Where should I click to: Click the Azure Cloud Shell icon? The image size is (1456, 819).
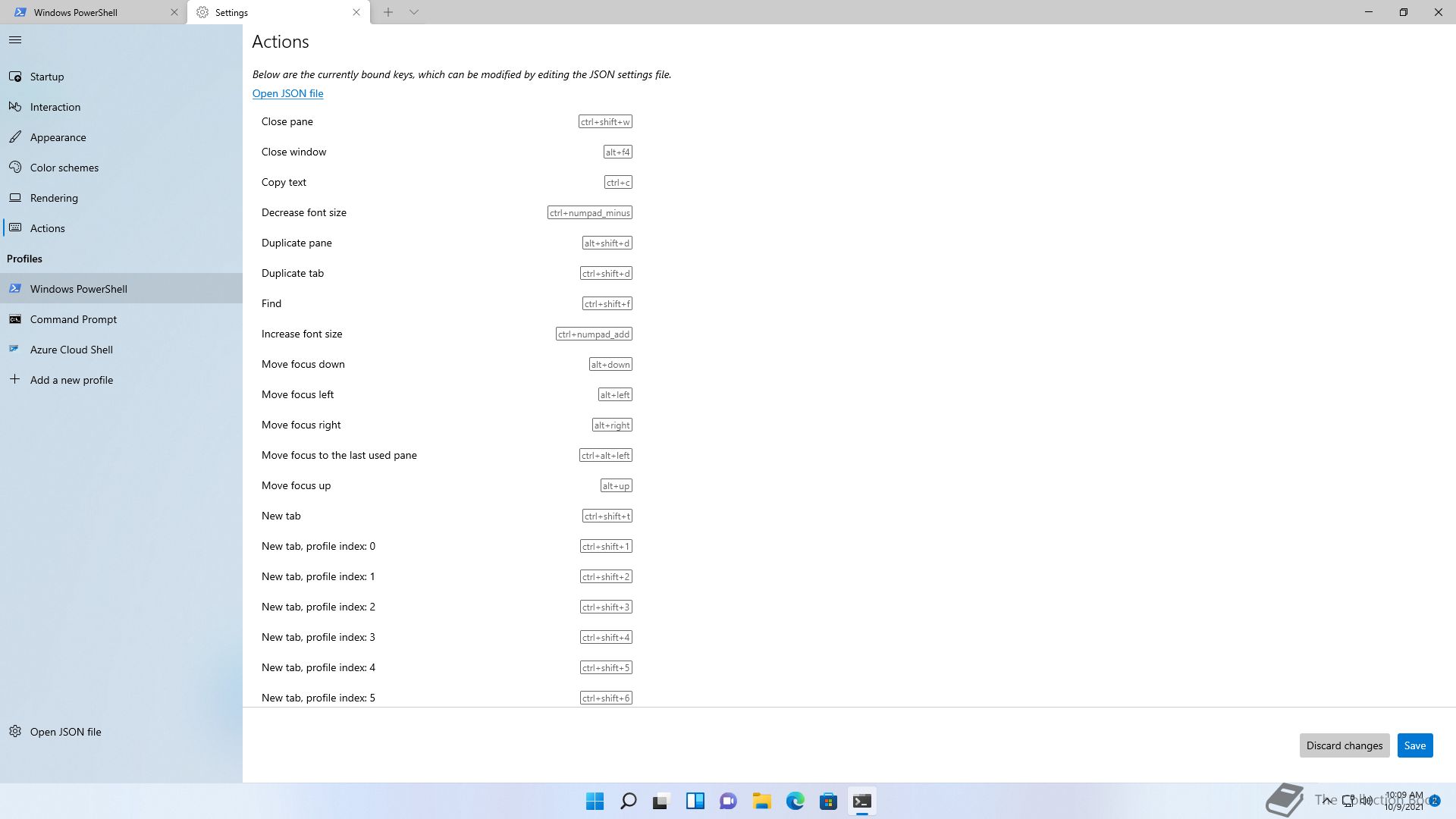point(15,350)
